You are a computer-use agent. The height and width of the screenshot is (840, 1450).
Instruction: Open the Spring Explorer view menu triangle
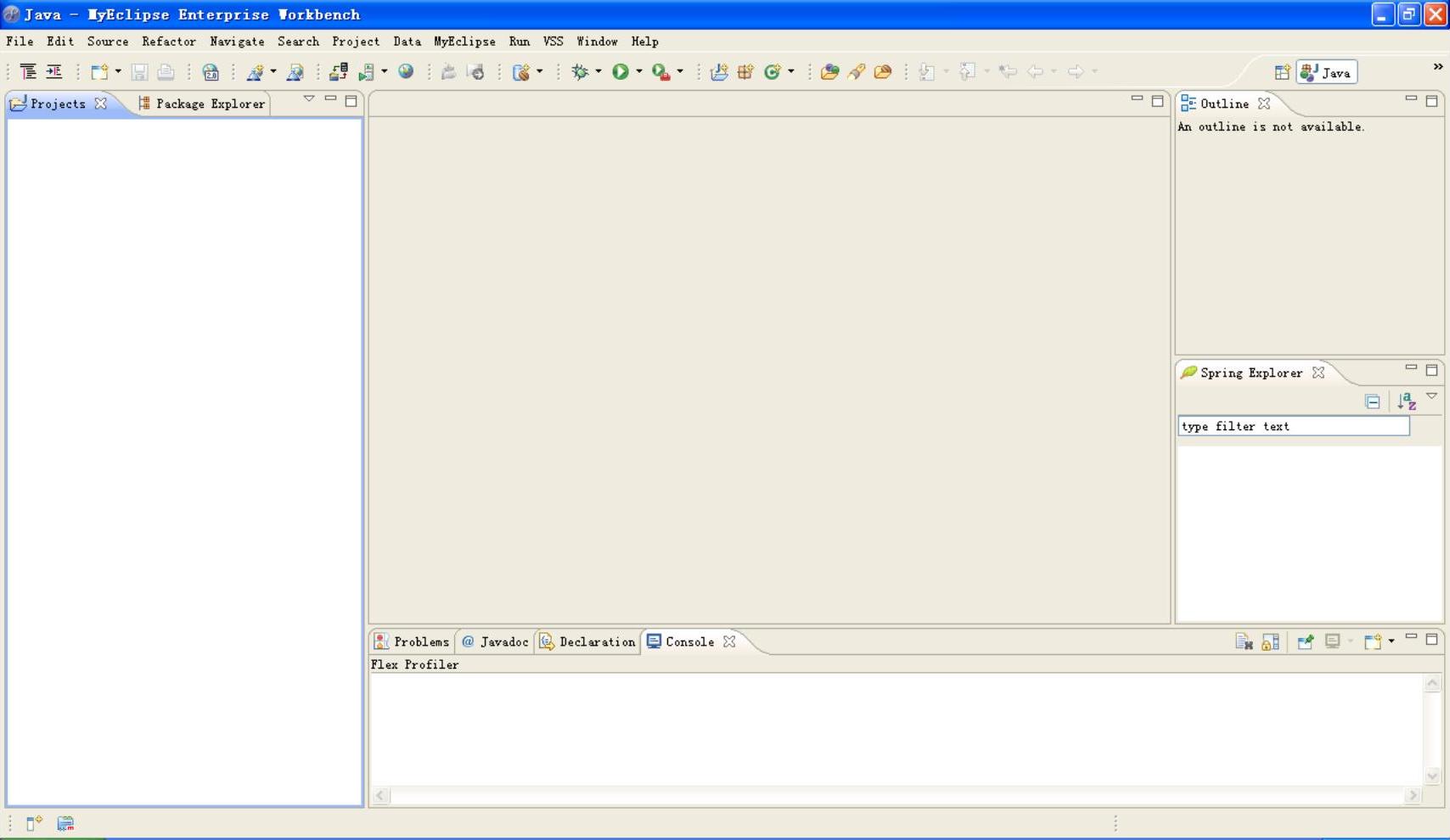(1431, 396)
